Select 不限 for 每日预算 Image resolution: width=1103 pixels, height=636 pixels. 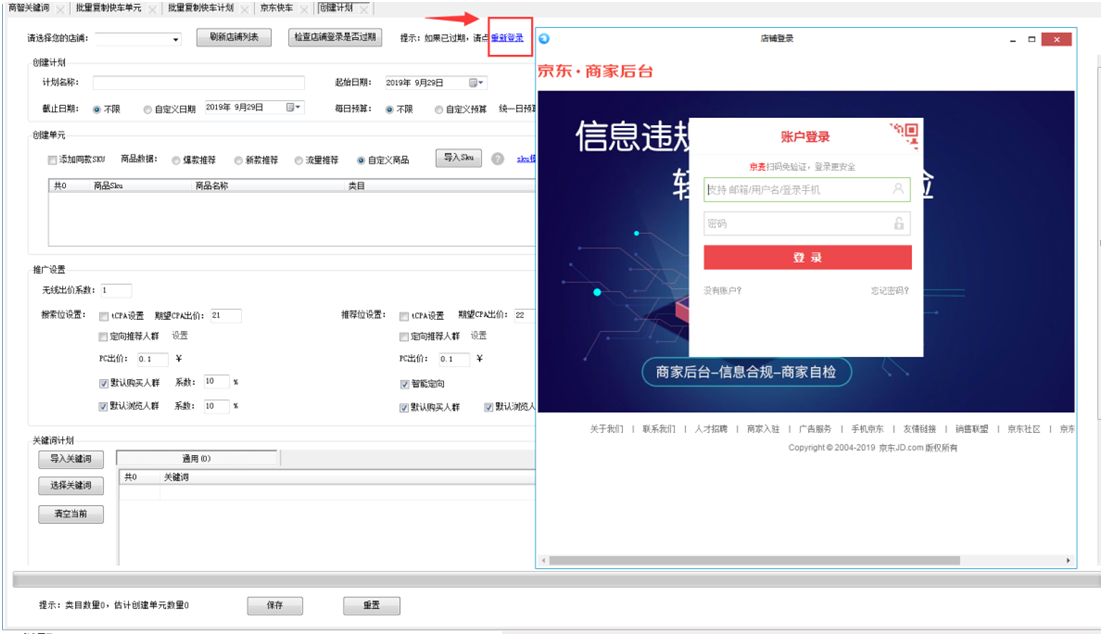389,110
